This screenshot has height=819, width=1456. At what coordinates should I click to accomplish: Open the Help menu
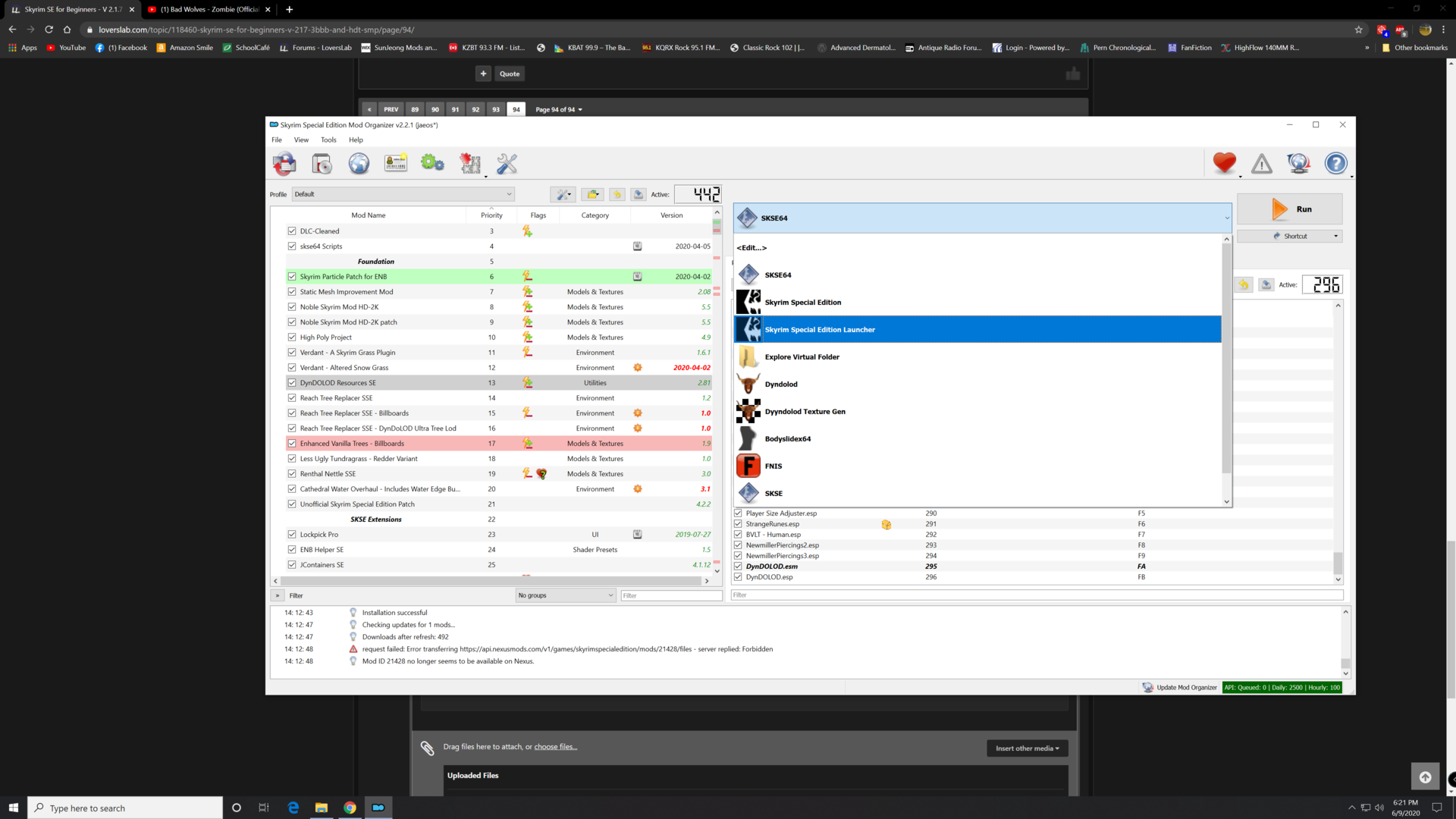point(356,140)
